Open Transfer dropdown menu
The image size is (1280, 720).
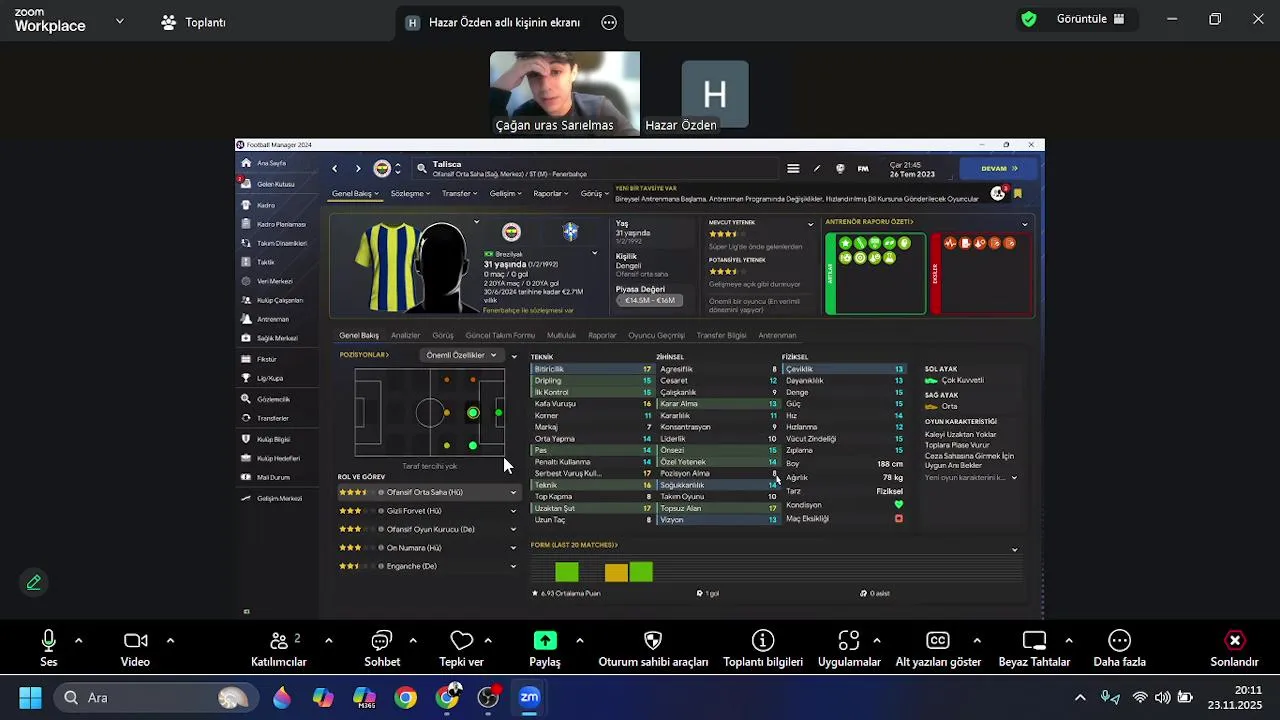click(x=459, y=194)
